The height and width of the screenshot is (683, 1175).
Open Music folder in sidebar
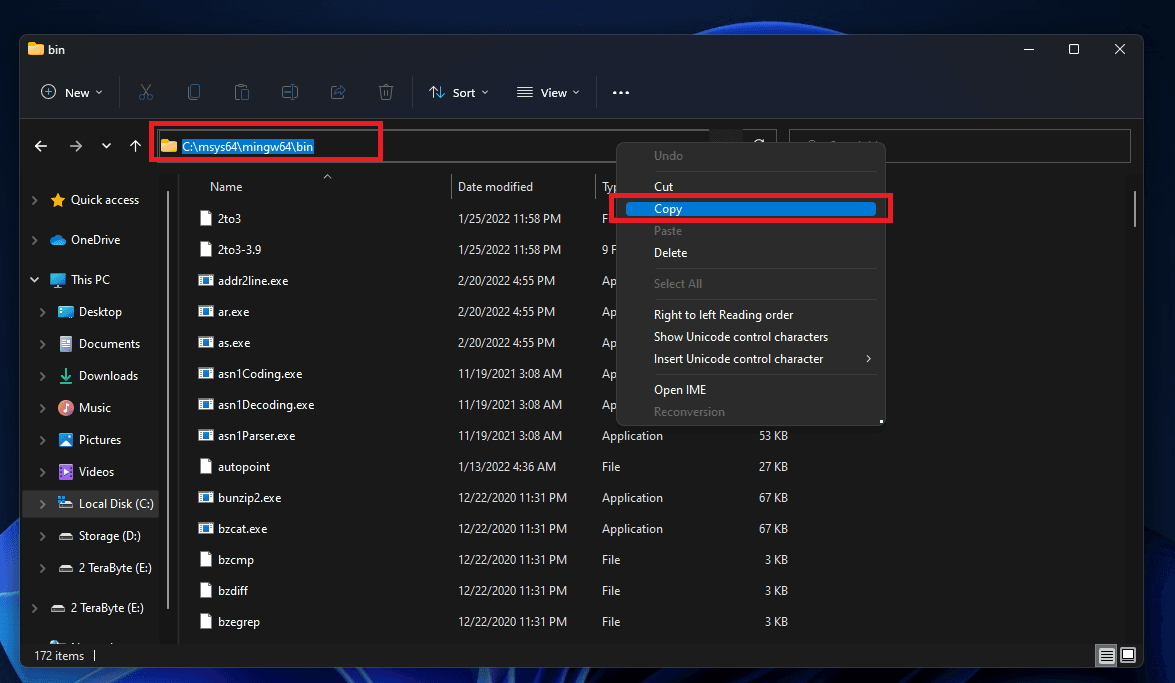point(94,408)
